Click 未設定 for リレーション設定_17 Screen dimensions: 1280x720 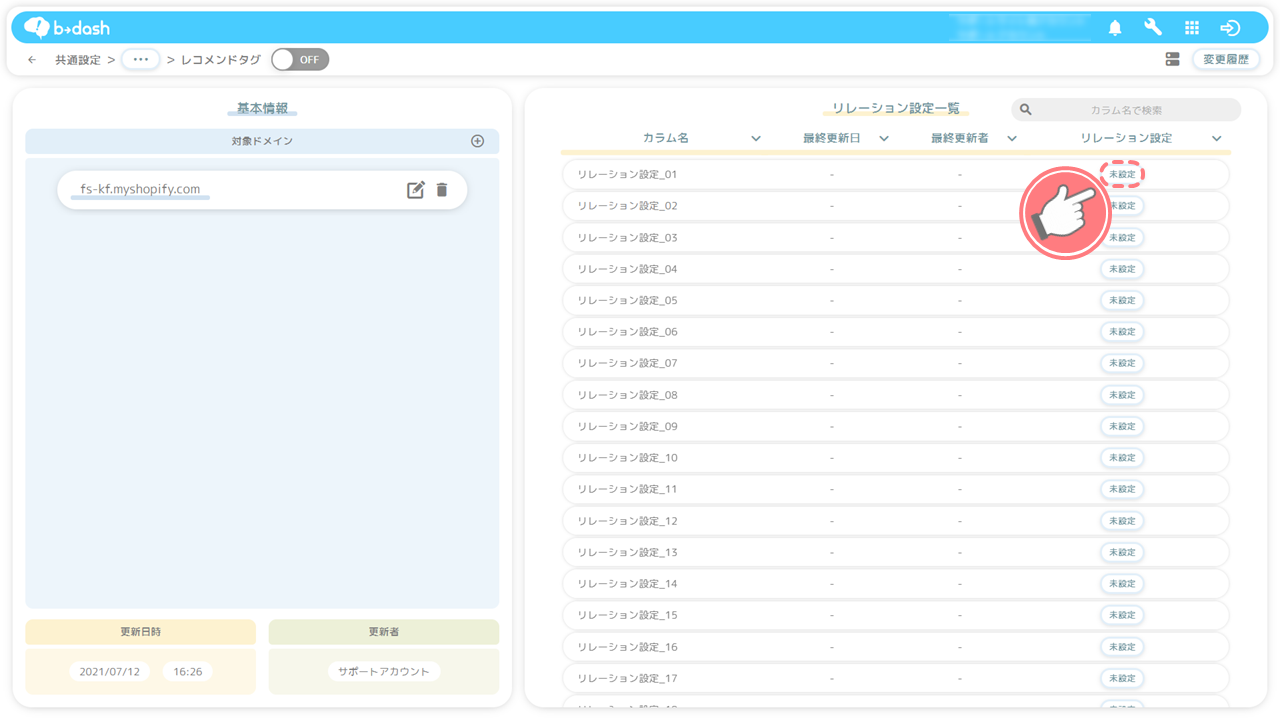tap(1122, 678)
